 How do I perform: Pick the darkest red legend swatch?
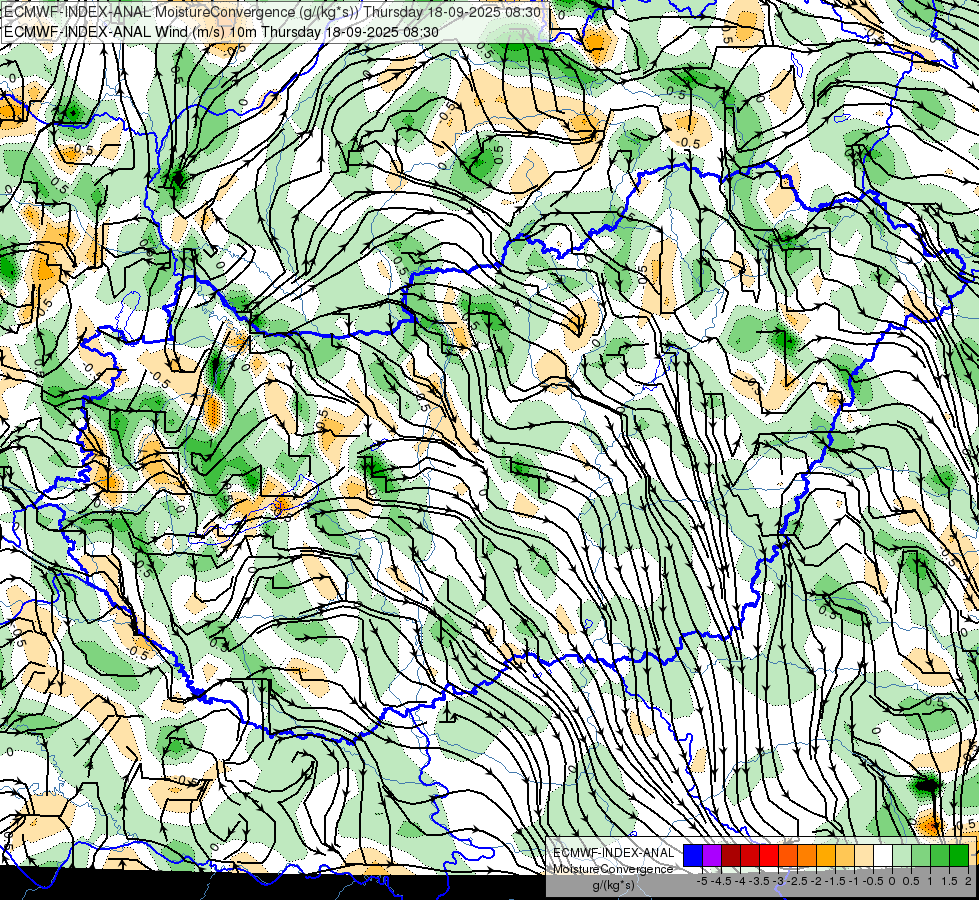click(x=730, y=856)
